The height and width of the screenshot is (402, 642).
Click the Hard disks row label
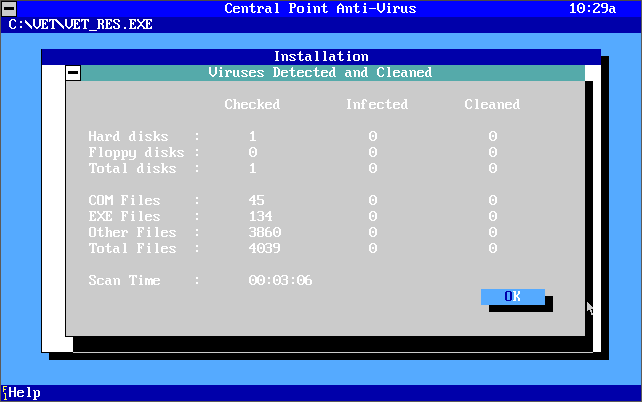(128, 136)
